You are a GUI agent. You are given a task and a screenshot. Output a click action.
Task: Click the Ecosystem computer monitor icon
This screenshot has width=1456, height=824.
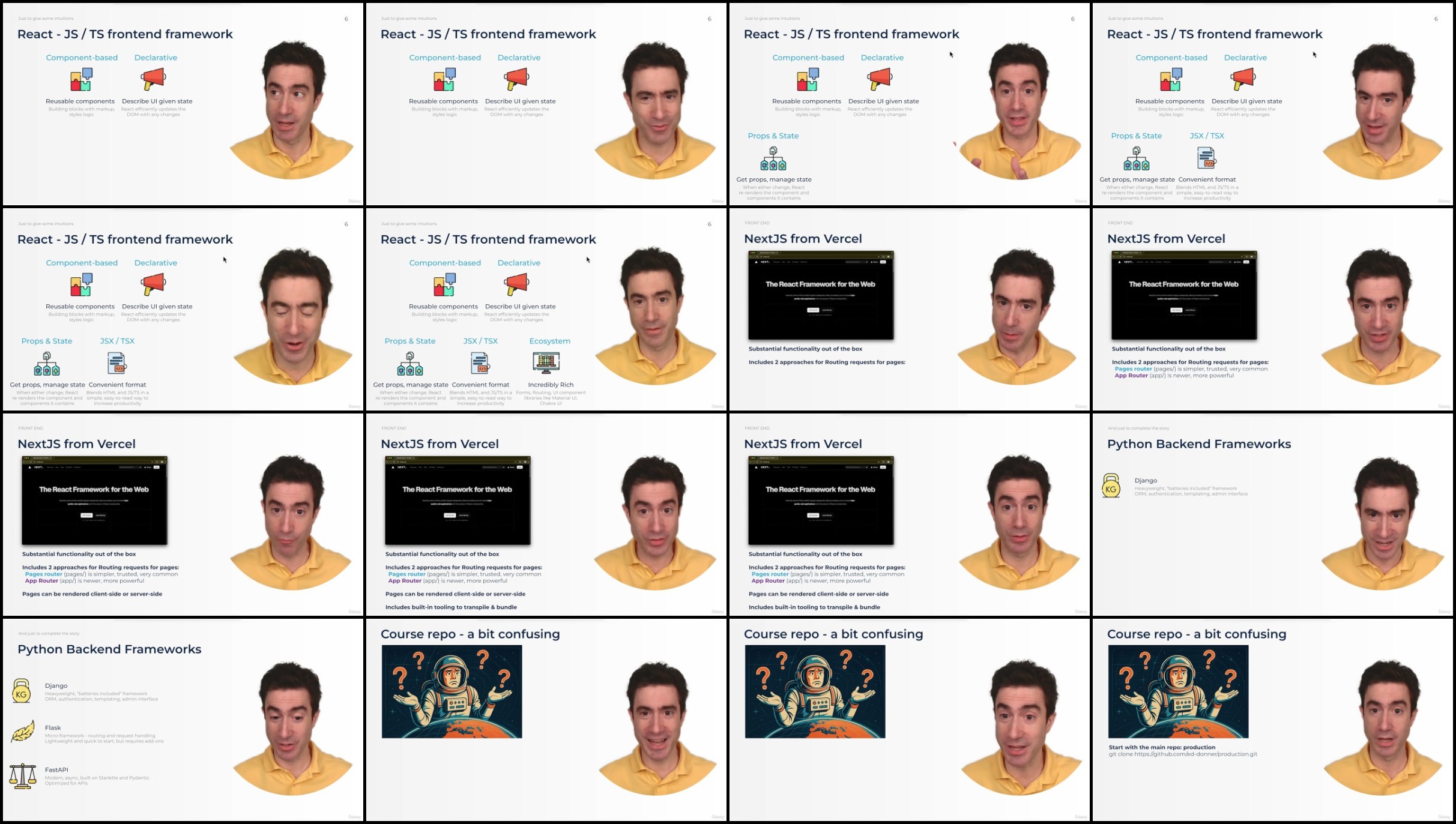[x=546, y=362]
